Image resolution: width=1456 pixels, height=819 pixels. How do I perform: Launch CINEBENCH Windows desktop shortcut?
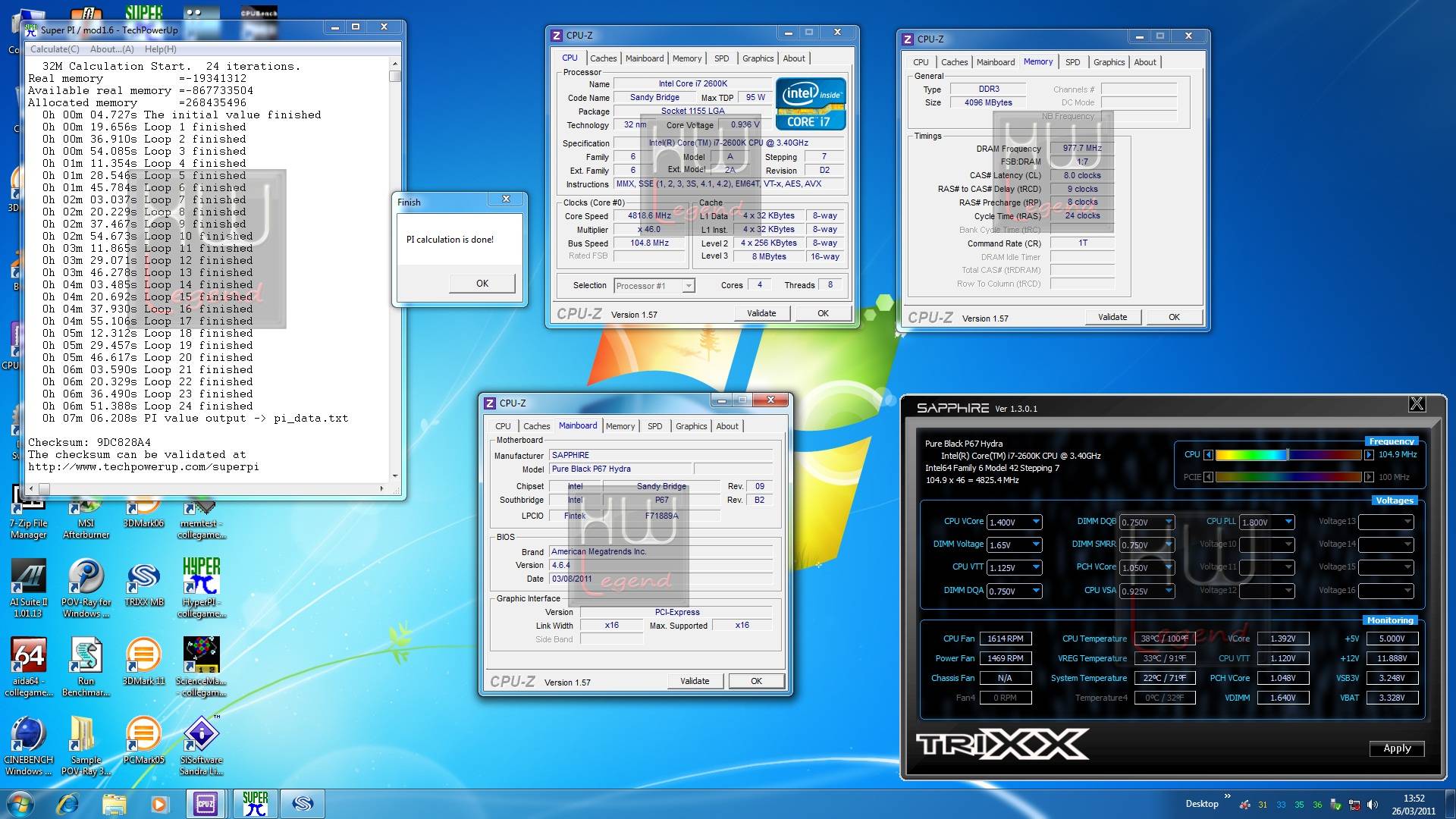click(29, 746)
